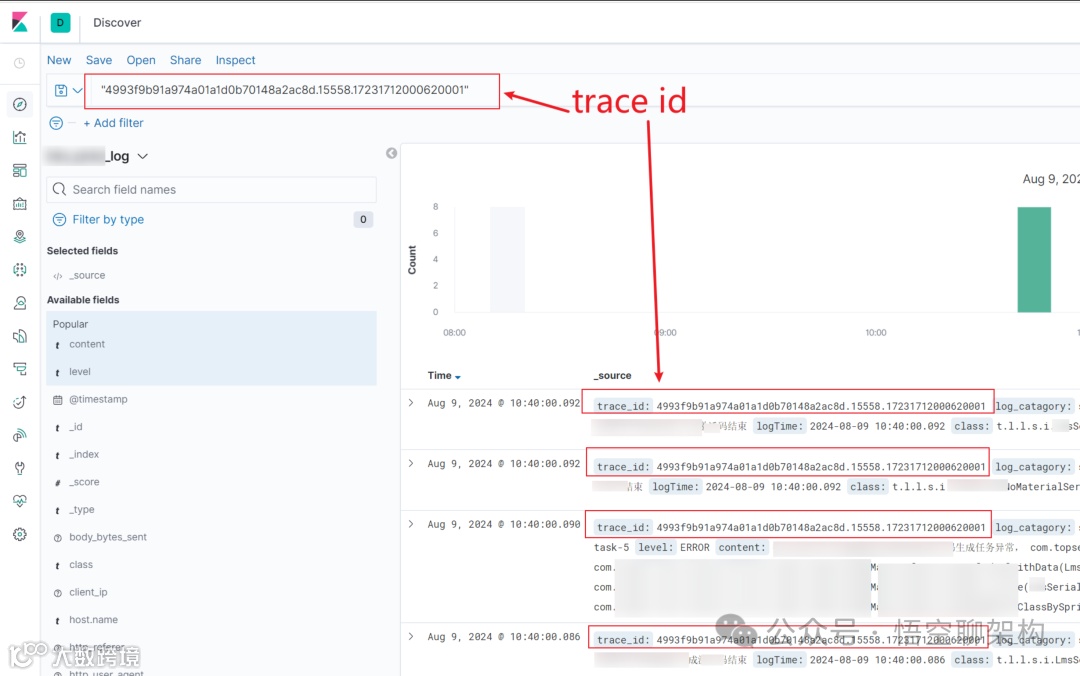
Task: Click the green D space avatar
Action: [x=61, y=23]
